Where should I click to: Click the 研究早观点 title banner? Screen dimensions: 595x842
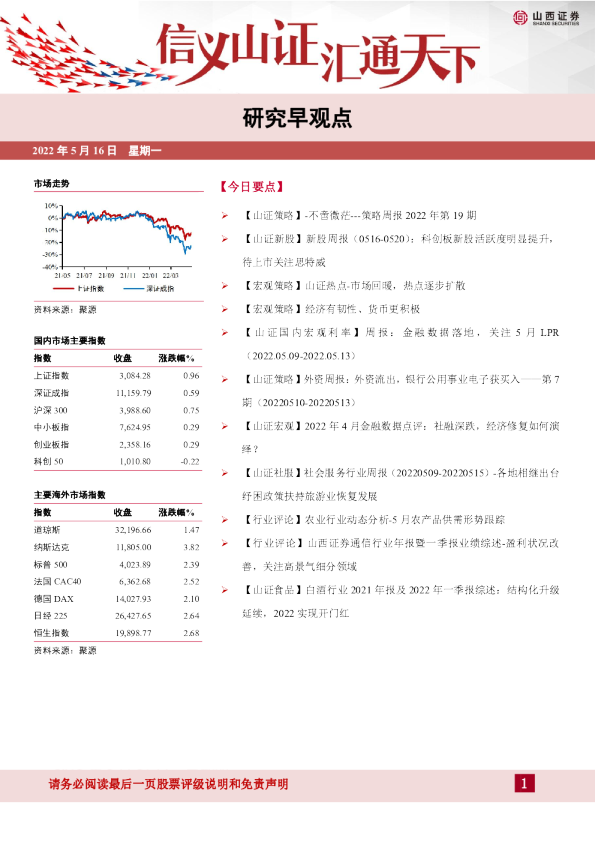tap(298, 118)
